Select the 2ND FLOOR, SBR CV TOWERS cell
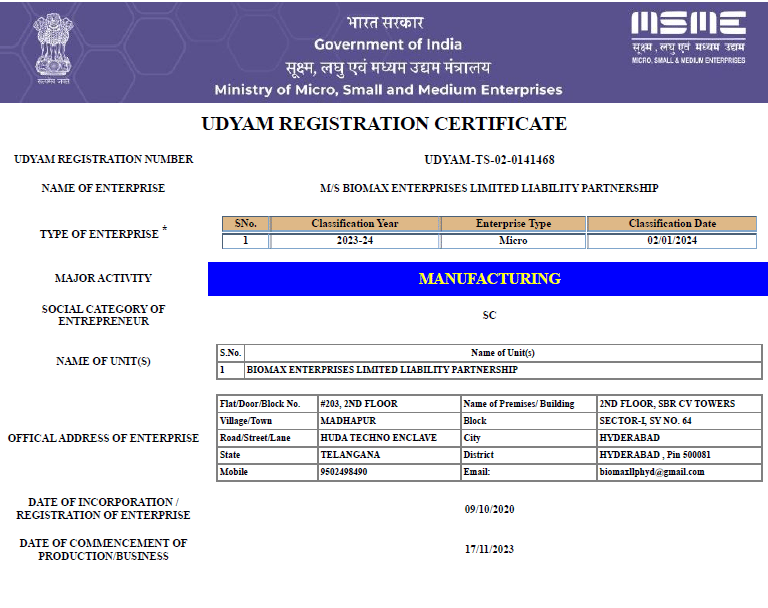768x608 pixels. point(679,404)
